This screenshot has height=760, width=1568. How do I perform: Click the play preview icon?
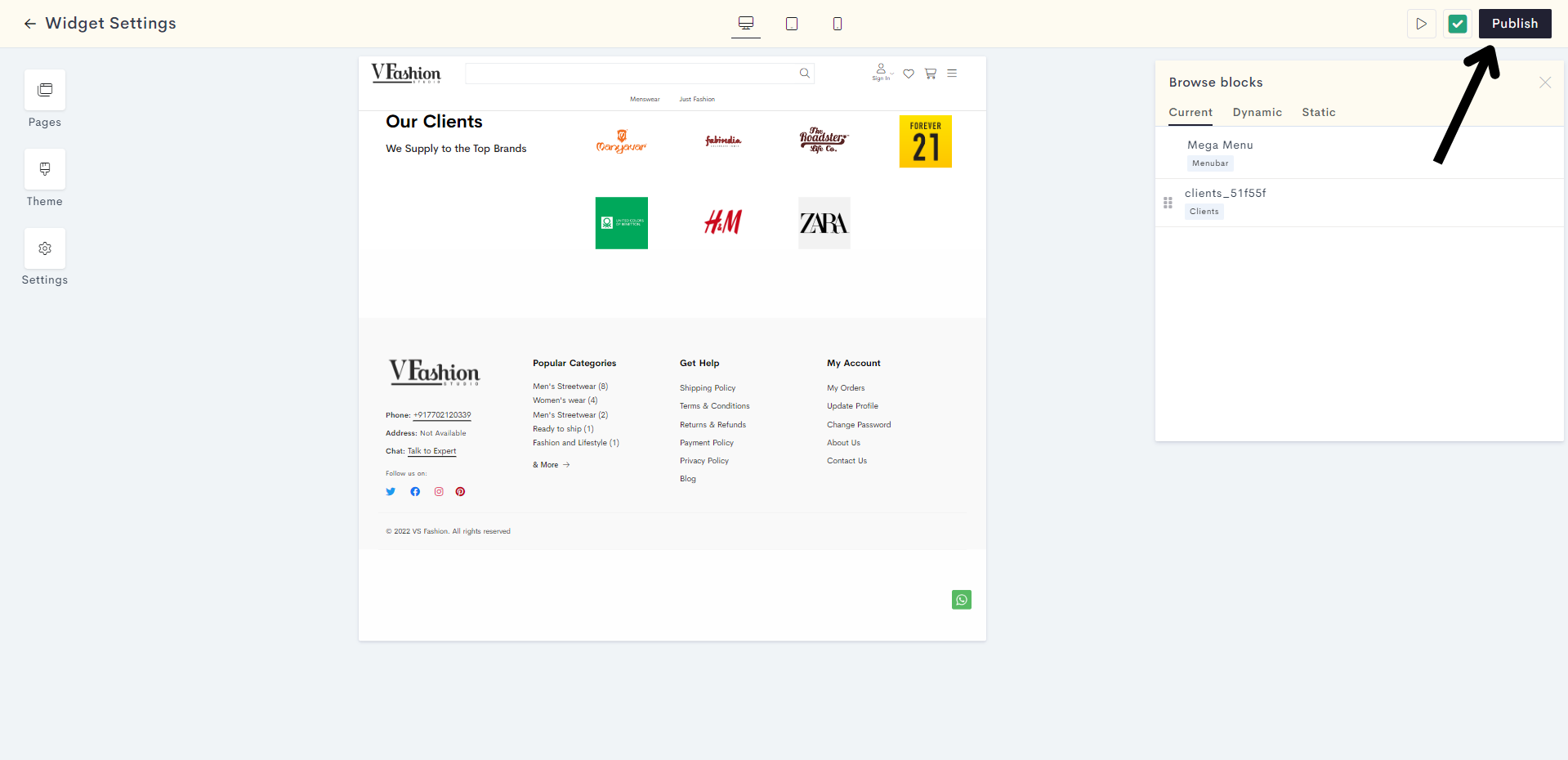(x=1422, y=24)
